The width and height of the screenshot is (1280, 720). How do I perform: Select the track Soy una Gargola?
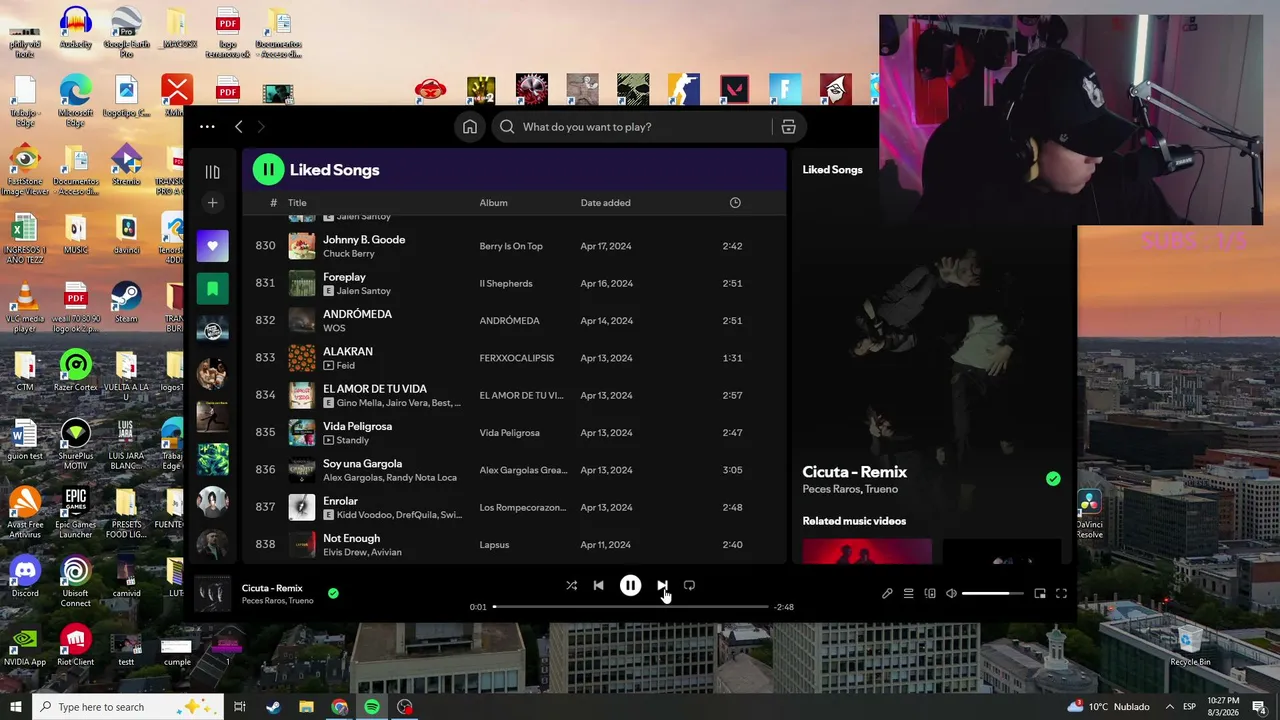pyautogui.click(x=362, y=464)
